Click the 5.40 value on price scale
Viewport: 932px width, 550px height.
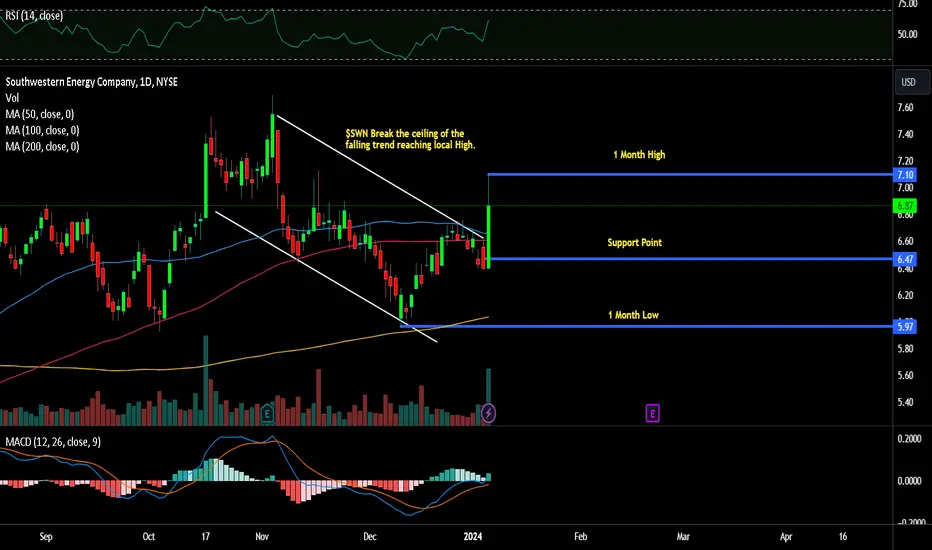[905, 403]
